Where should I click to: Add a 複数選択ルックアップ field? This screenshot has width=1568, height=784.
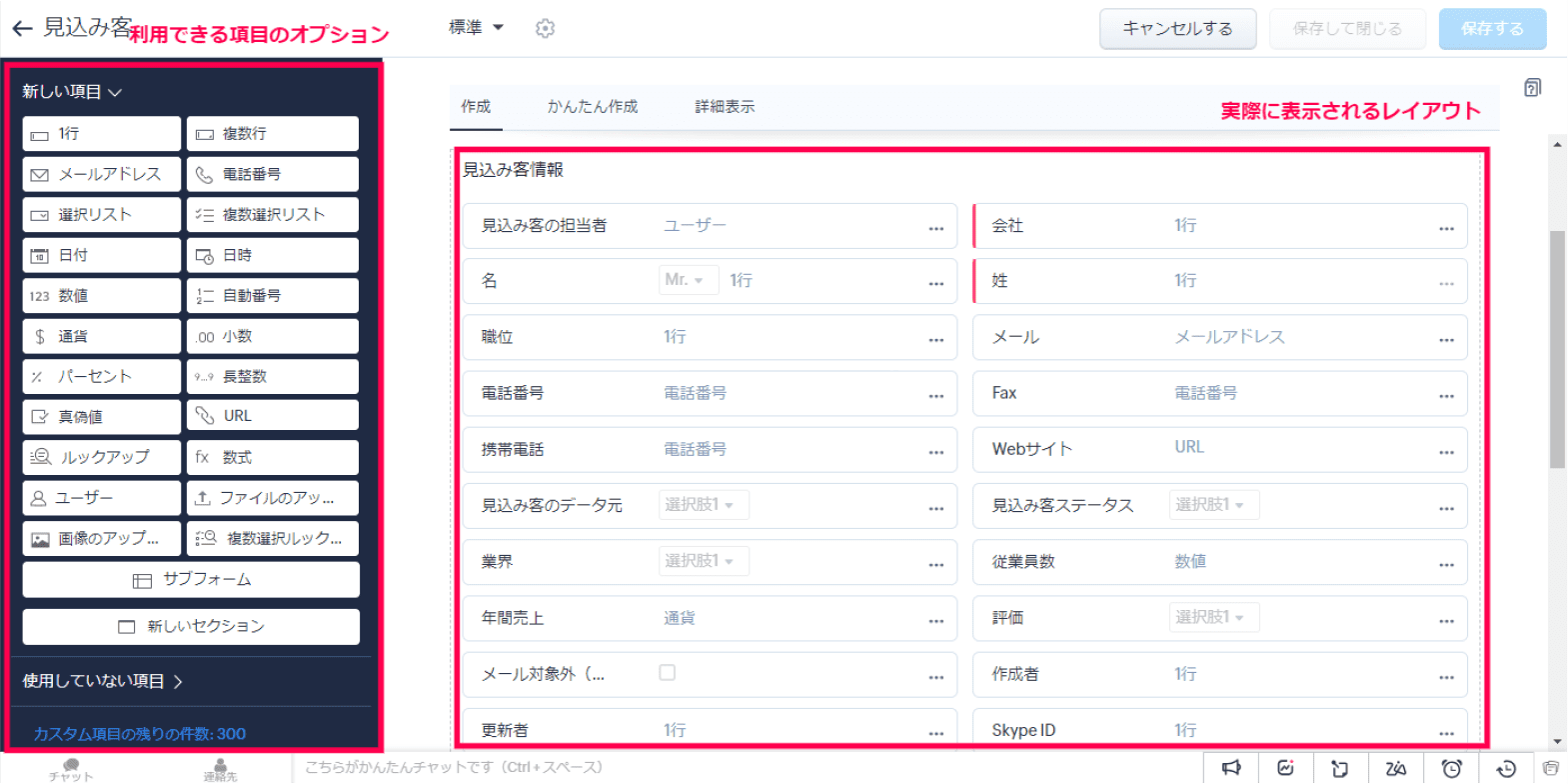(x=272, y=538)
